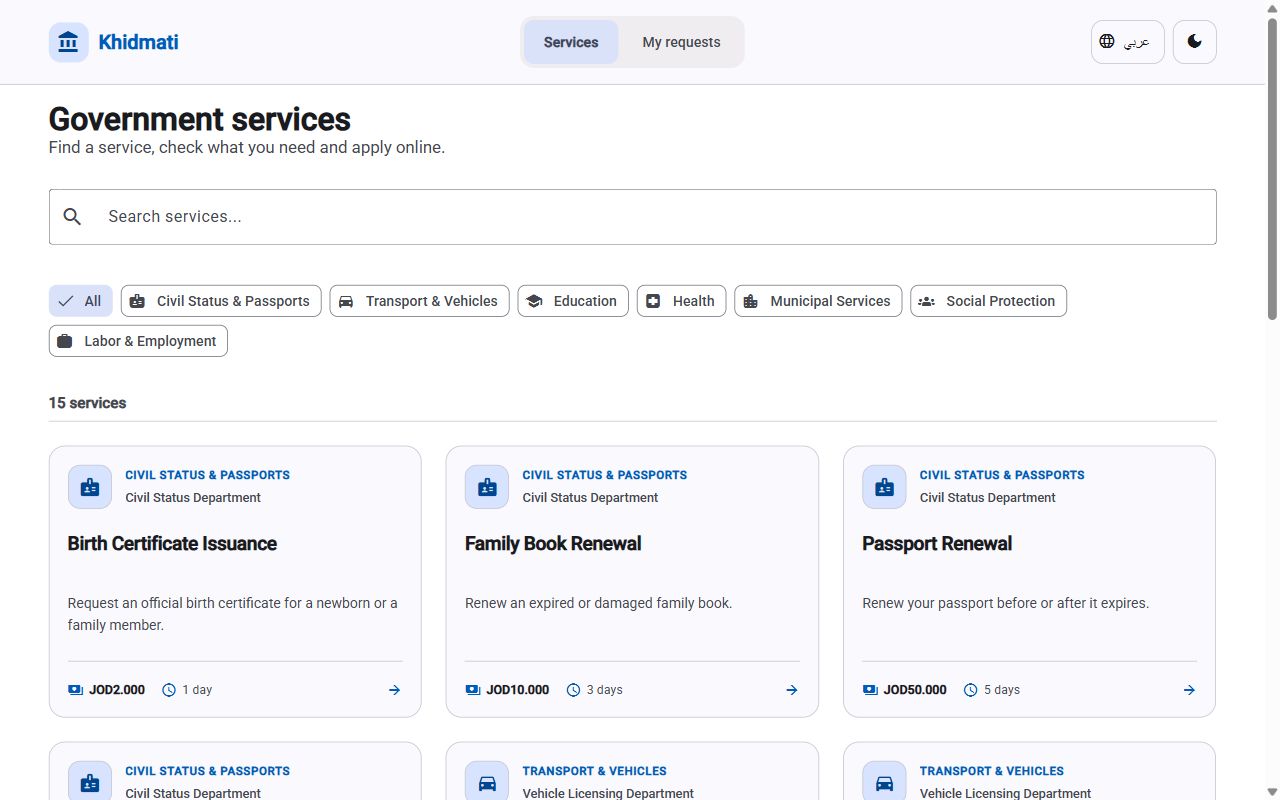Screen dimensions: 1280x800
Task: Click 'Renew your passport before or after it expires.'
Action: (x=1006, y=603)
